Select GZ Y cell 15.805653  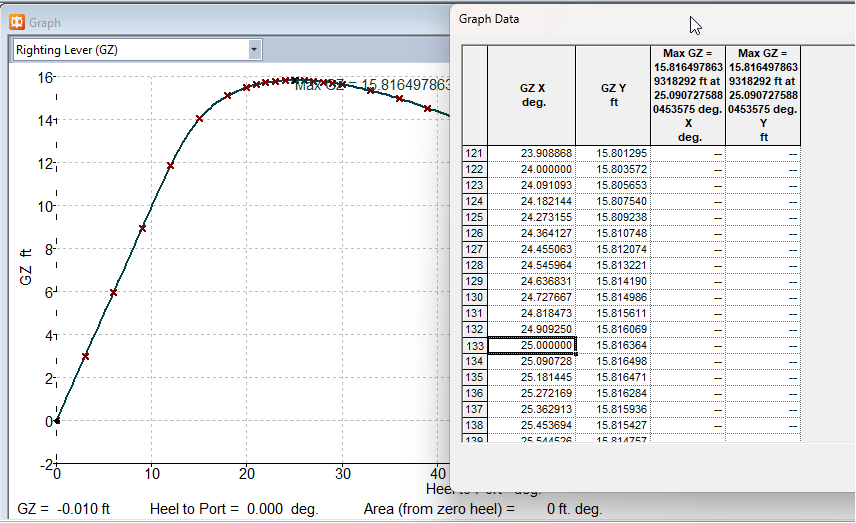click(x=613, y=186)
